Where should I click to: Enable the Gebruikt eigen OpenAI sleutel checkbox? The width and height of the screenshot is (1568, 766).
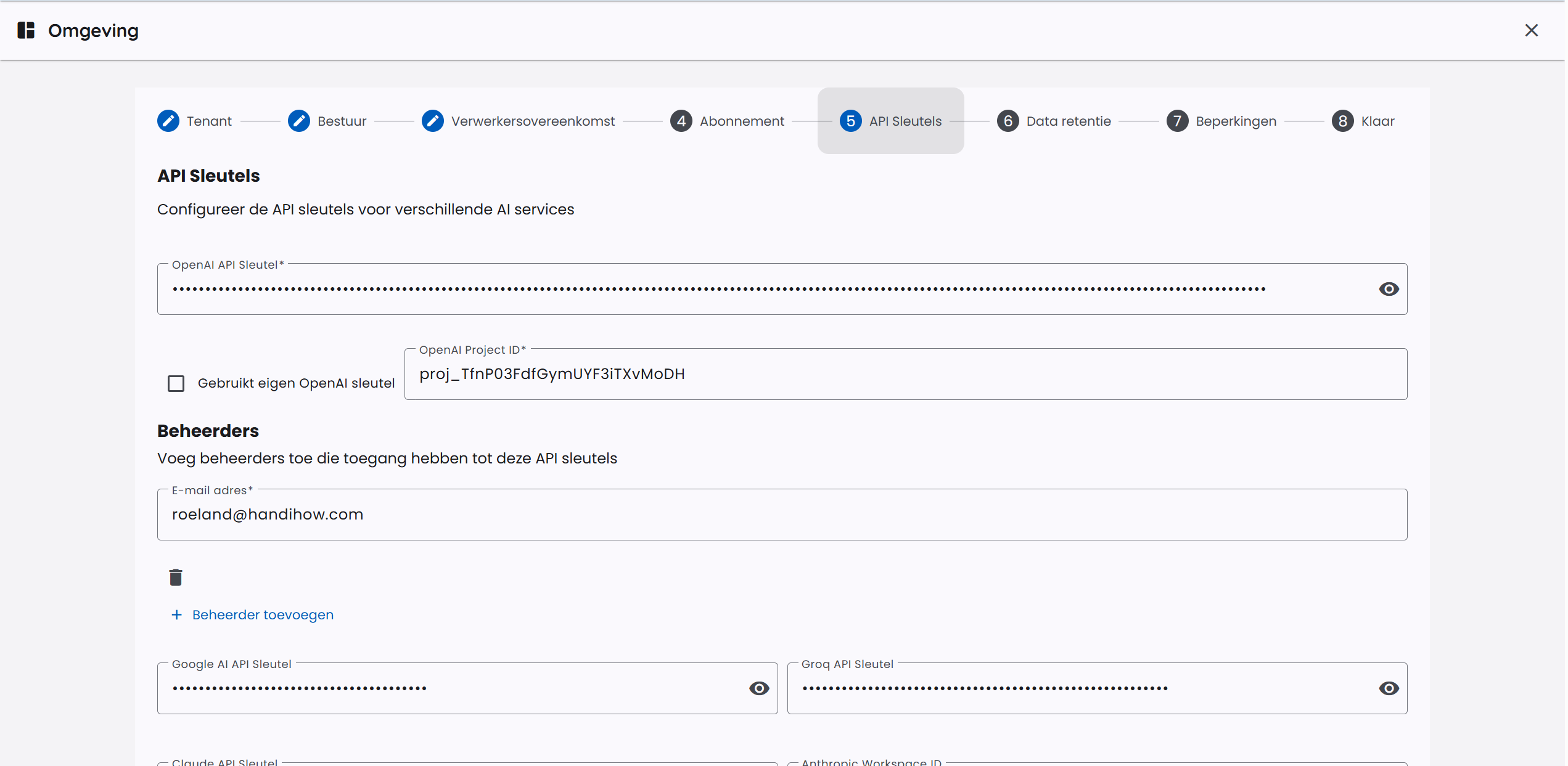click(176, 383)
